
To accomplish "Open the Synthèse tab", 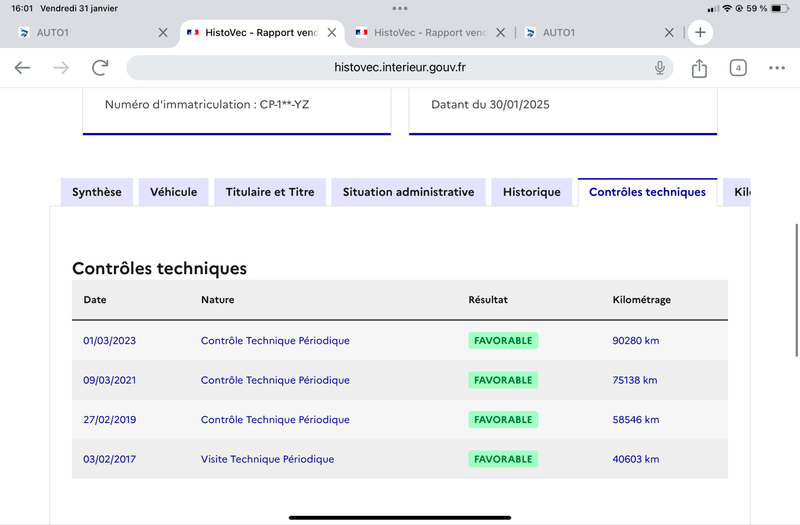I will pyautogui.click(x=97, y=192).
